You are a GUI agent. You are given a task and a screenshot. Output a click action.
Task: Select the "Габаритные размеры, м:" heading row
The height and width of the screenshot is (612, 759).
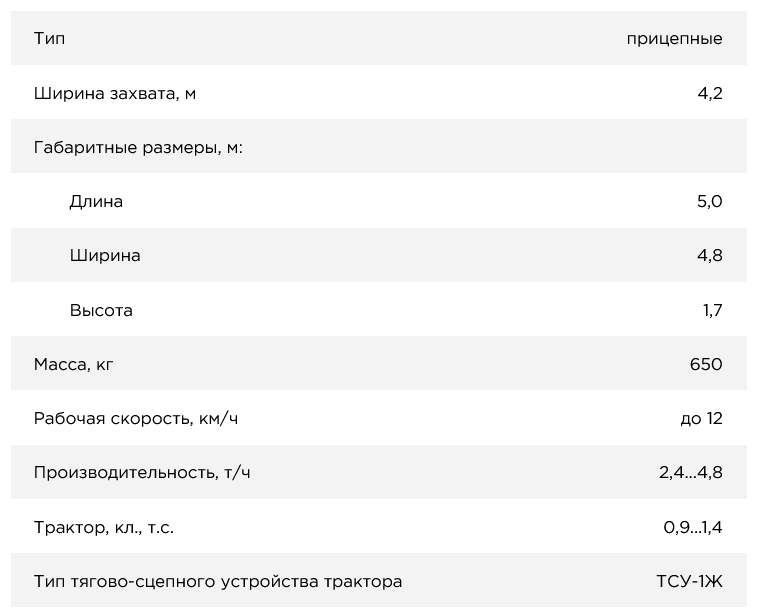139,148
